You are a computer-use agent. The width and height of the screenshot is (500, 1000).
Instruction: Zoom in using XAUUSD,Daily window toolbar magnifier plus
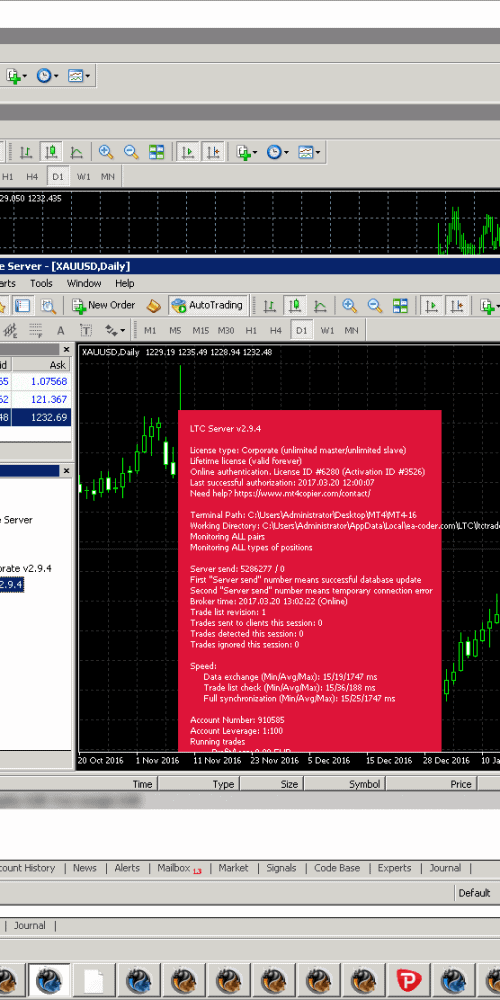[349, 305]
